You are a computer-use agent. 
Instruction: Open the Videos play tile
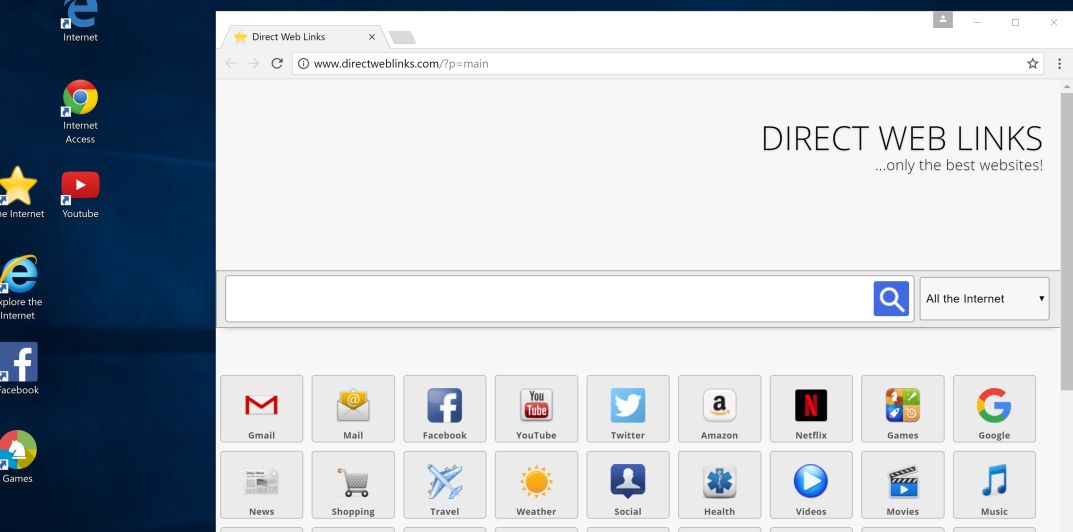(811, 485)
